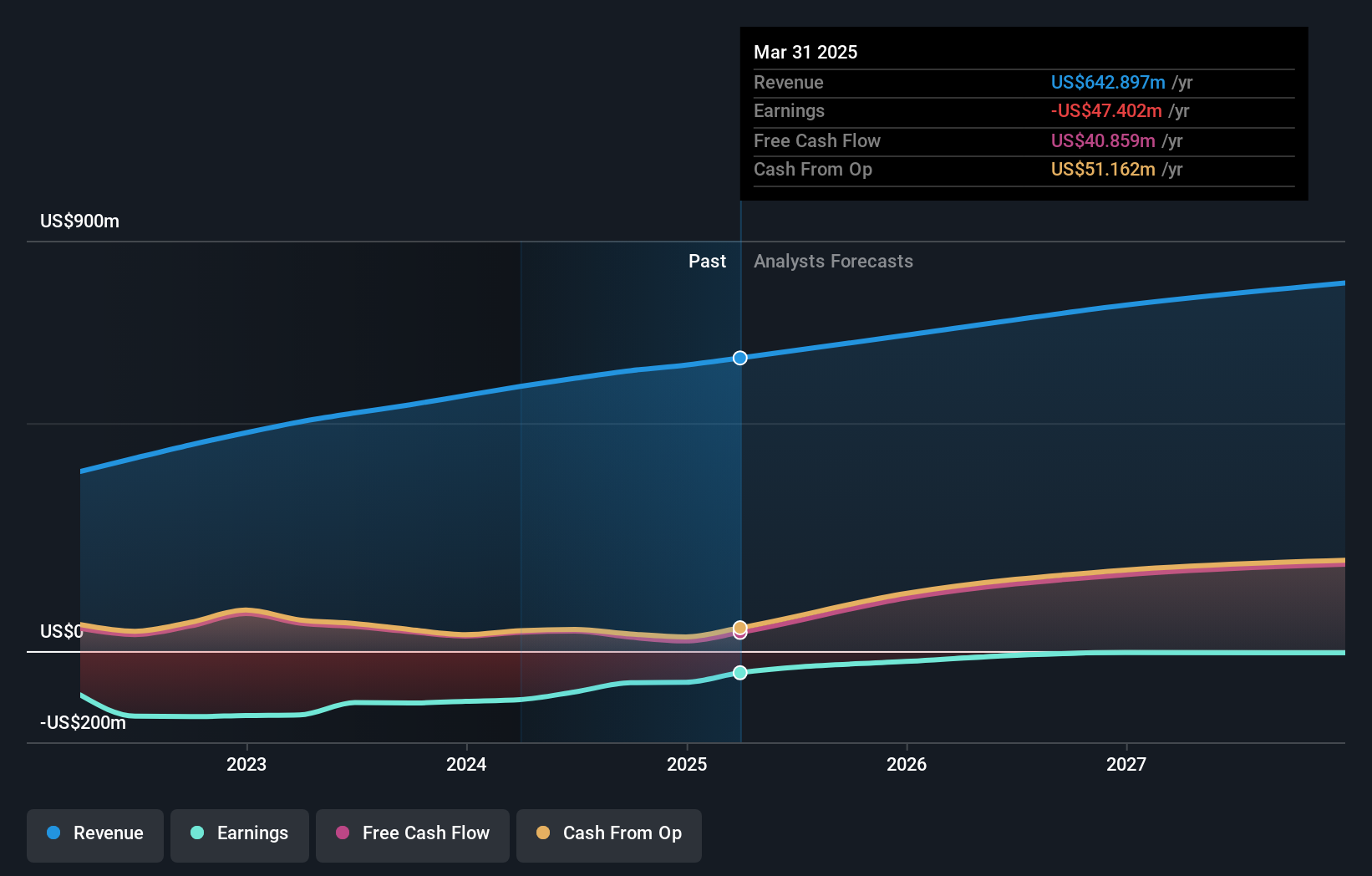Click the teal Earnings data point marker
The width and height of the screenshot is (1372, 876).
point(740,673)
